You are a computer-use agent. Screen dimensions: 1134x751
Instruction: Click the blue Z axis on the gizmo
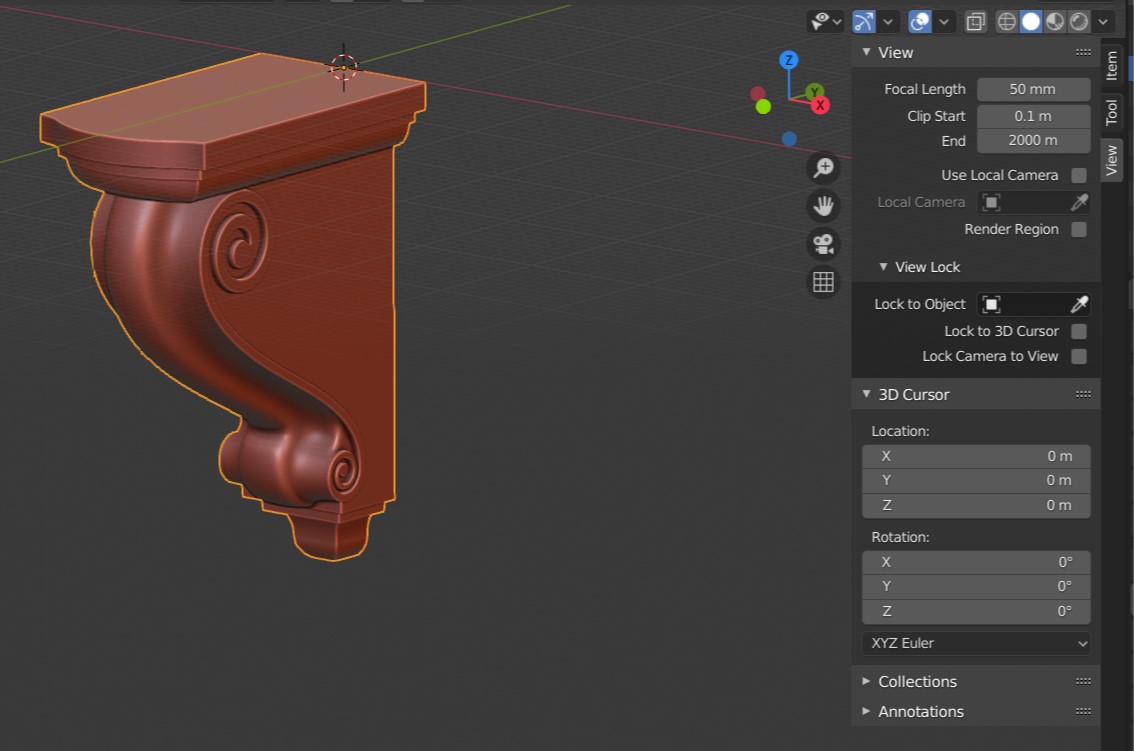click(788, 60)
